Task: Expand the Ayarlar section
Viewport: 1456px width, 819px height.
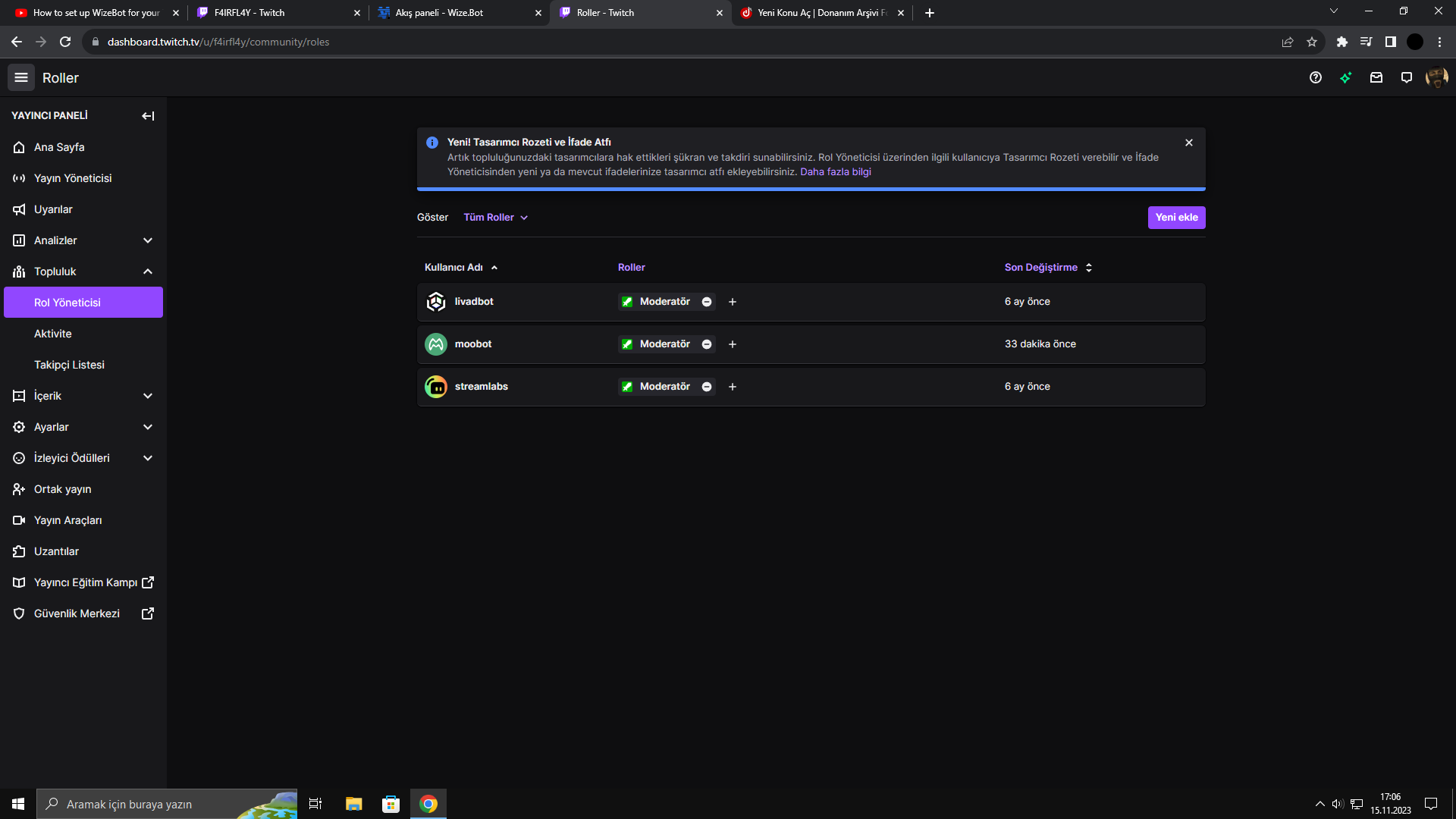Action: click(x=83, y=427)
